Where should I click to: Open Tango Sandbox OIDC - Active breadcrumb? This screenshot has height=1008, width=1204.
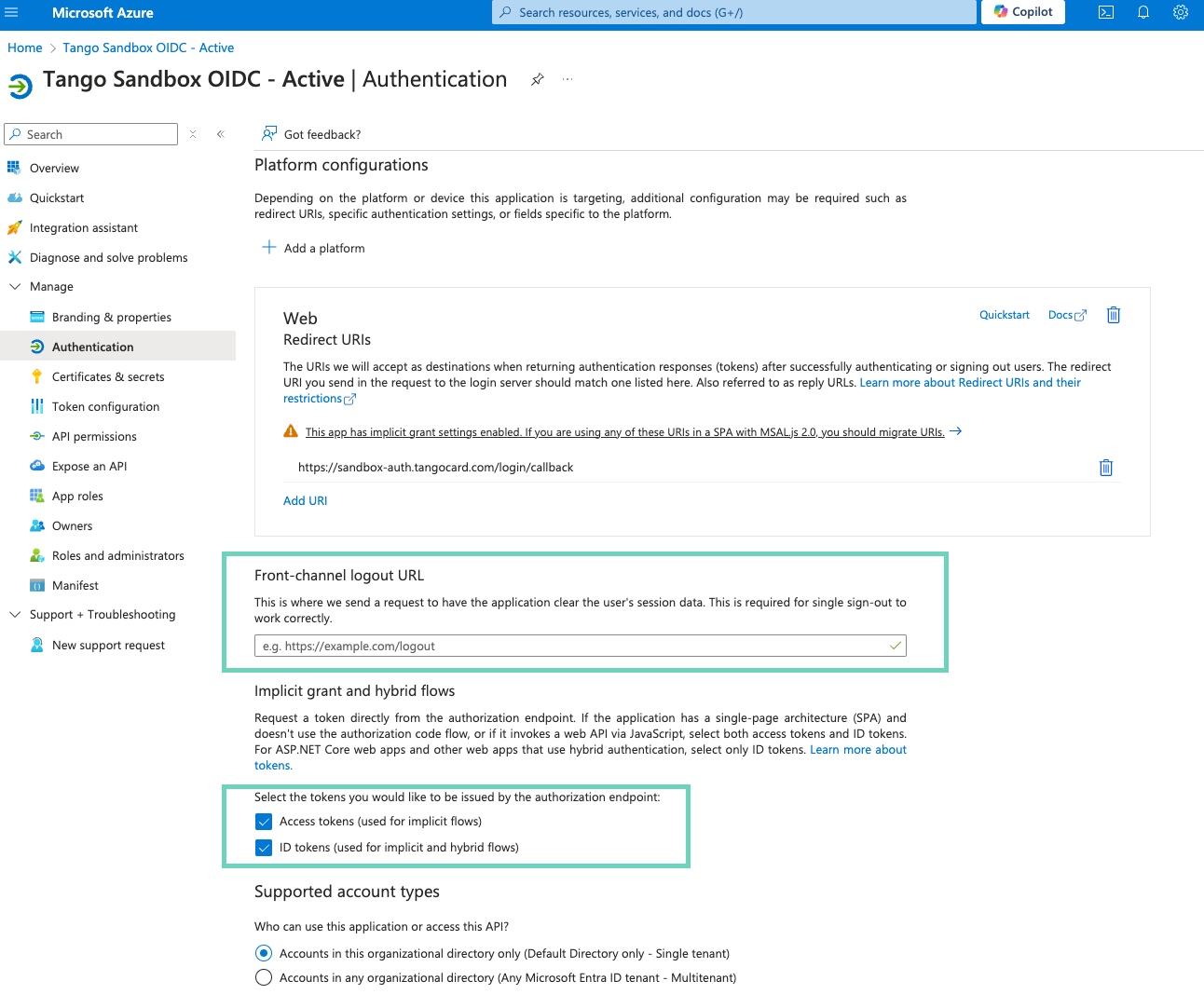(x=148, y=48)
